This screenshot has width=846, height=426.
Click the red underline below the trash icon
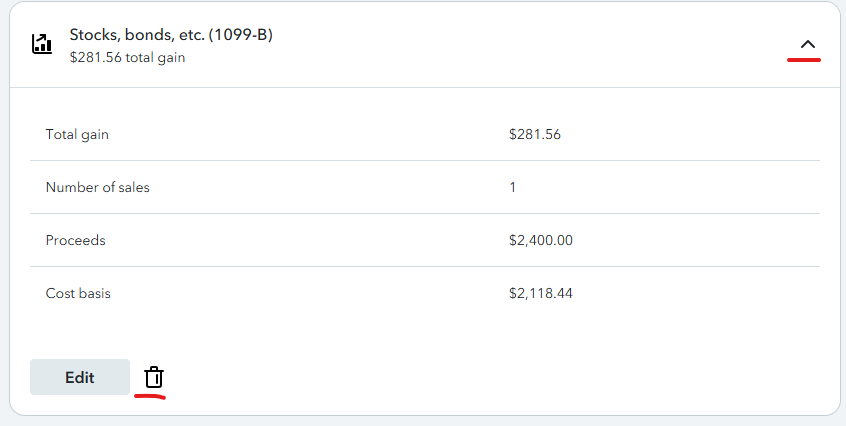pyautogui.click(x=150, y=395)
